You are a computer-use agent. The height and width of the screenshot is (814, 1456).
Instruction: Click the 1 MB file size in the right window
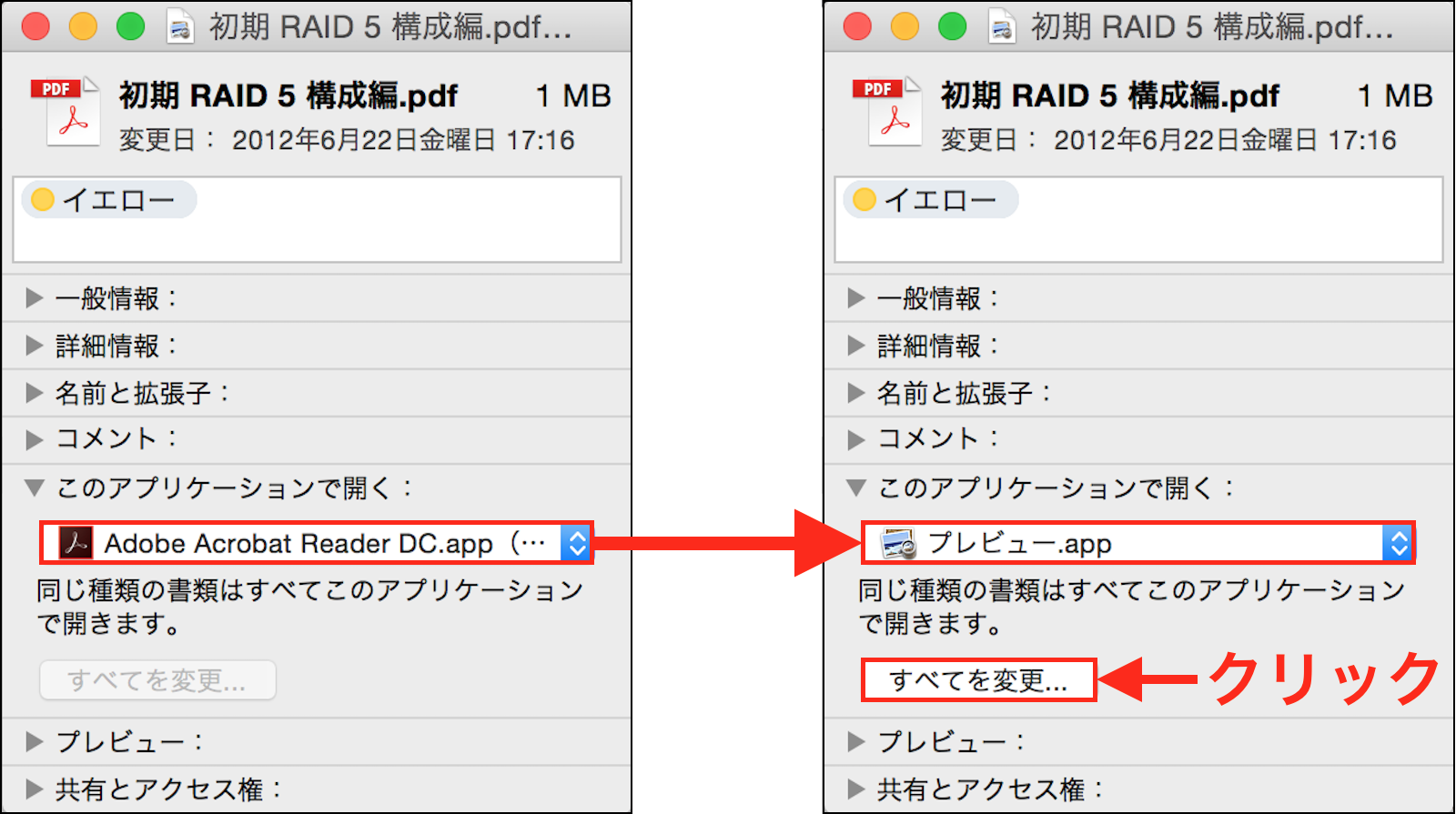click(x=1395, y=95)
